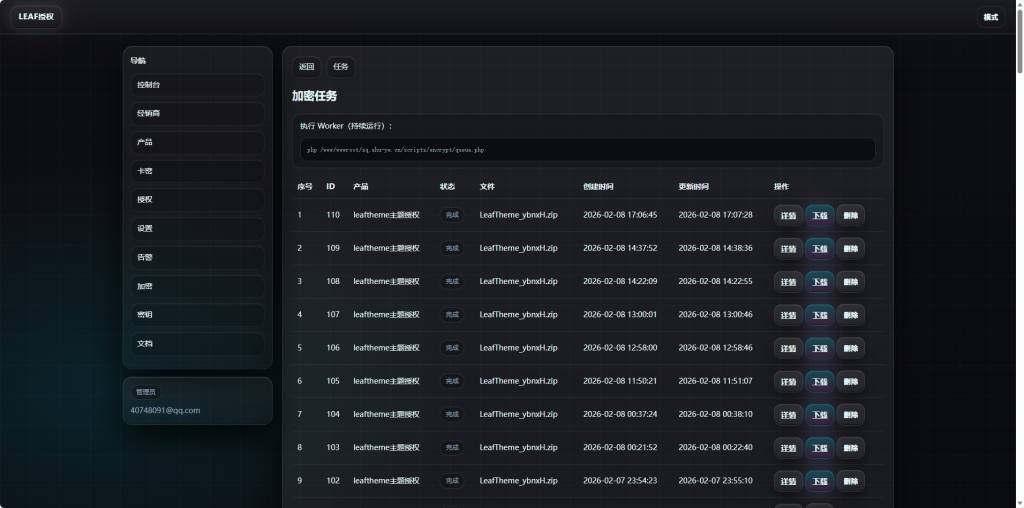This screenshot has width=1024, height=508.
Task: Open 控制台 in the sidebar navigation
Action: (x=197, y=85)
